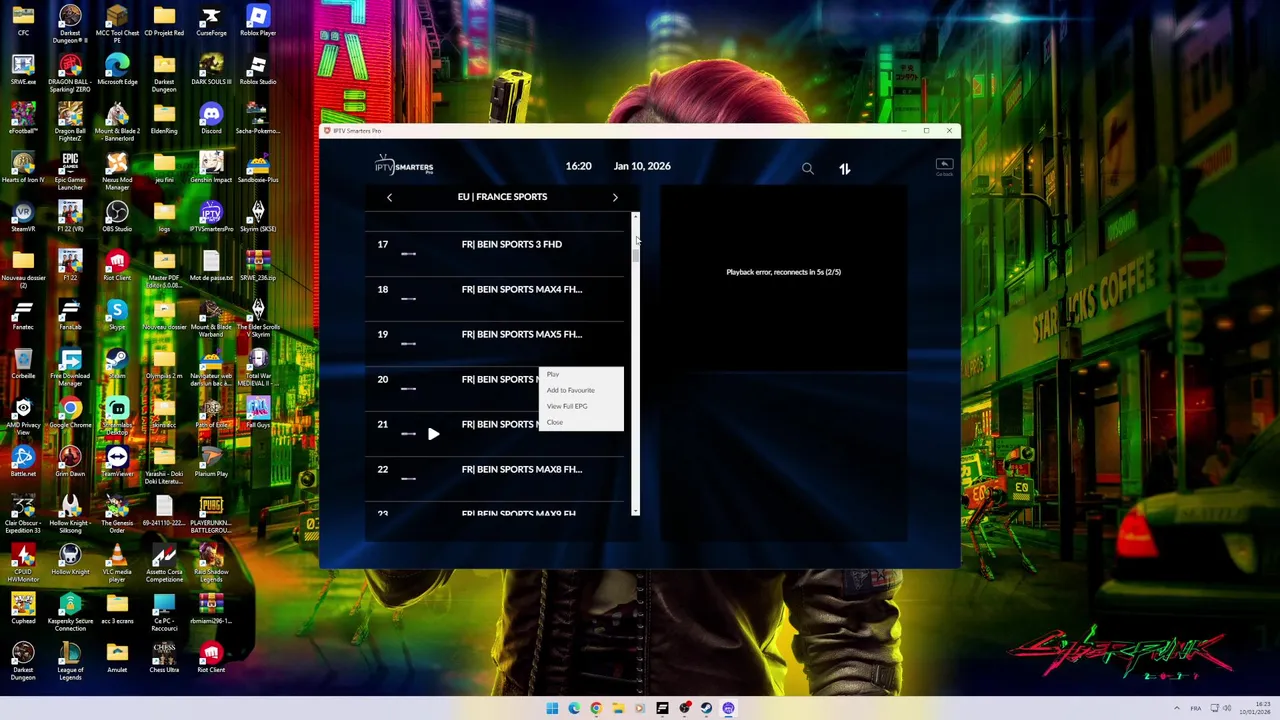Screen dimensions: 1280x720
Task: Click the IPTV Smarters Pro logo
Action: tap(404, 166)
